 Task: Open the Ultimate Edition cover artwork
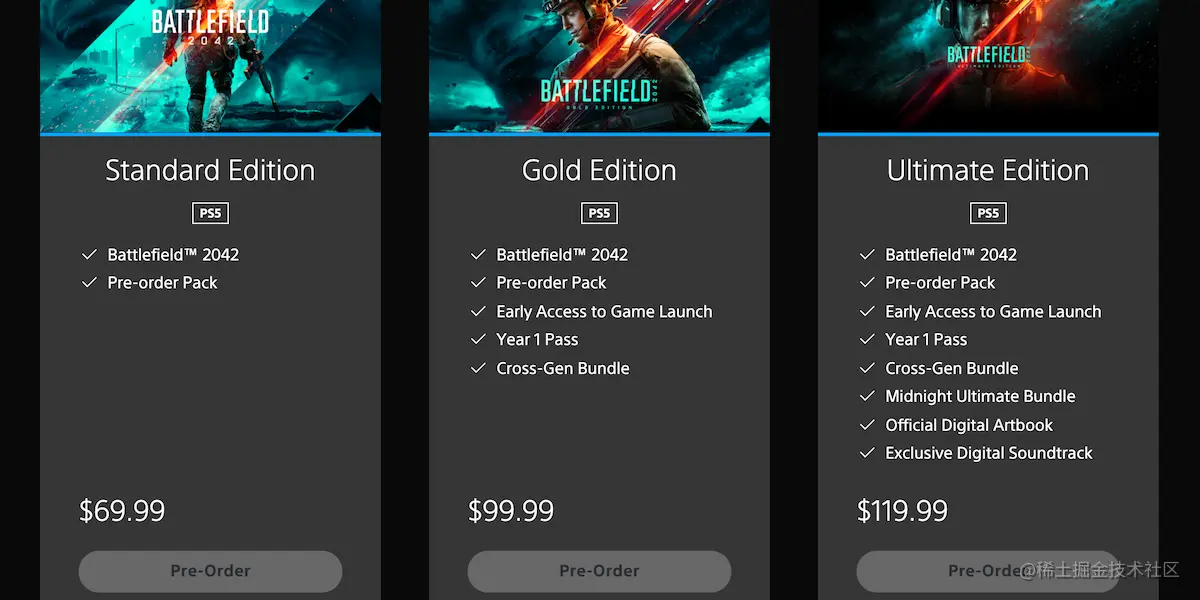988,66
